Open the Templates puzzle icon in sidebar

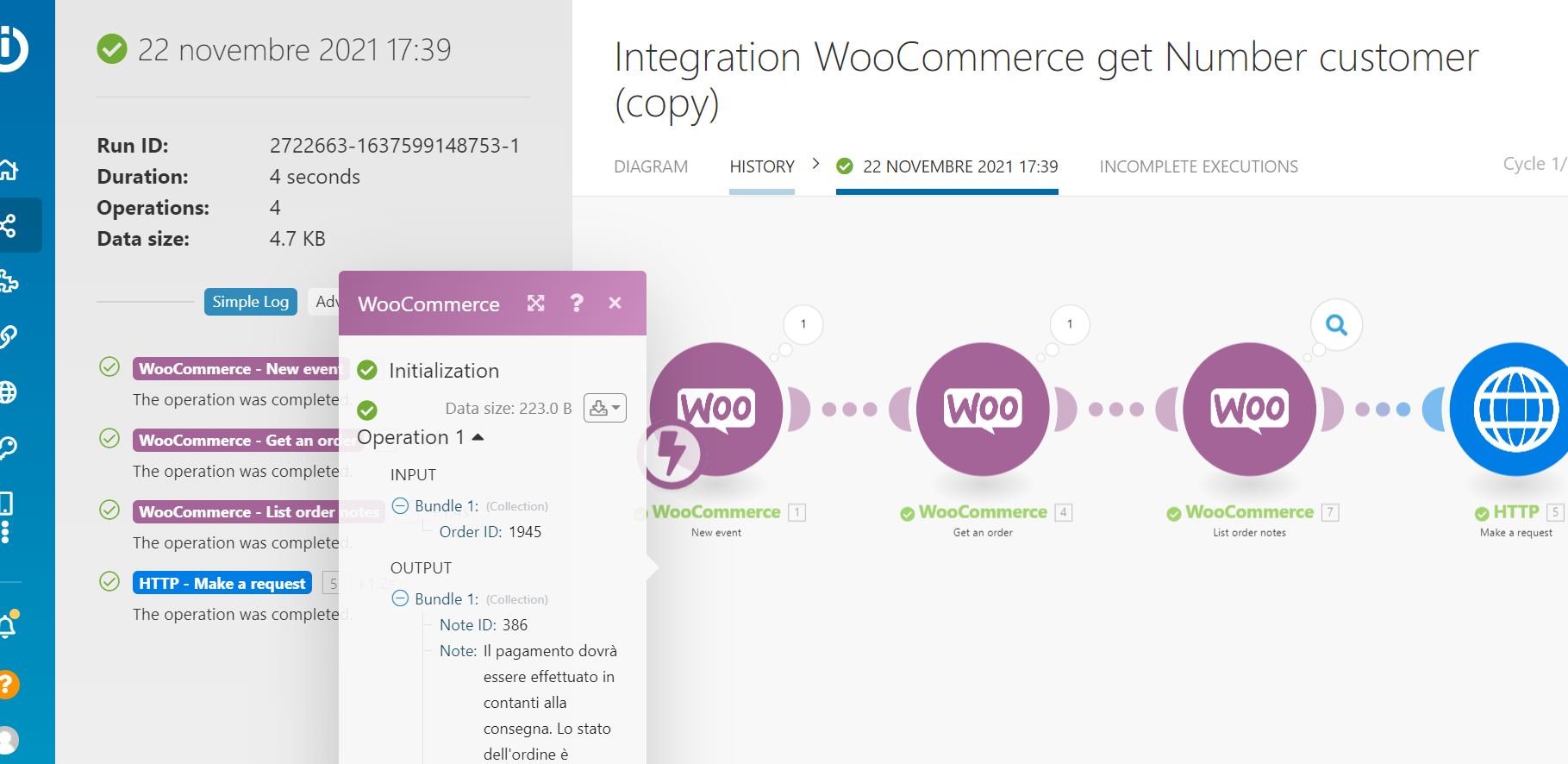coord(9,281)
